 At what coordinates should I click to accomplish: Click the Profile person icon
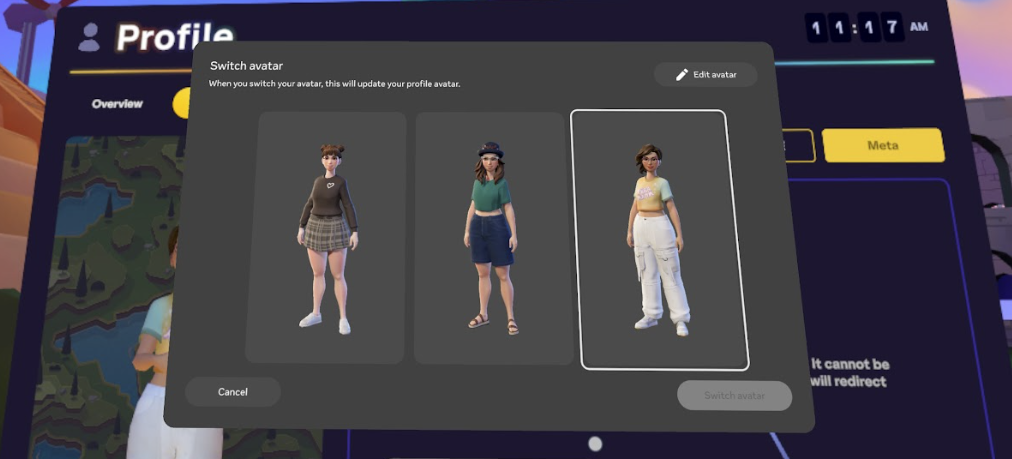tap(90, 38)
